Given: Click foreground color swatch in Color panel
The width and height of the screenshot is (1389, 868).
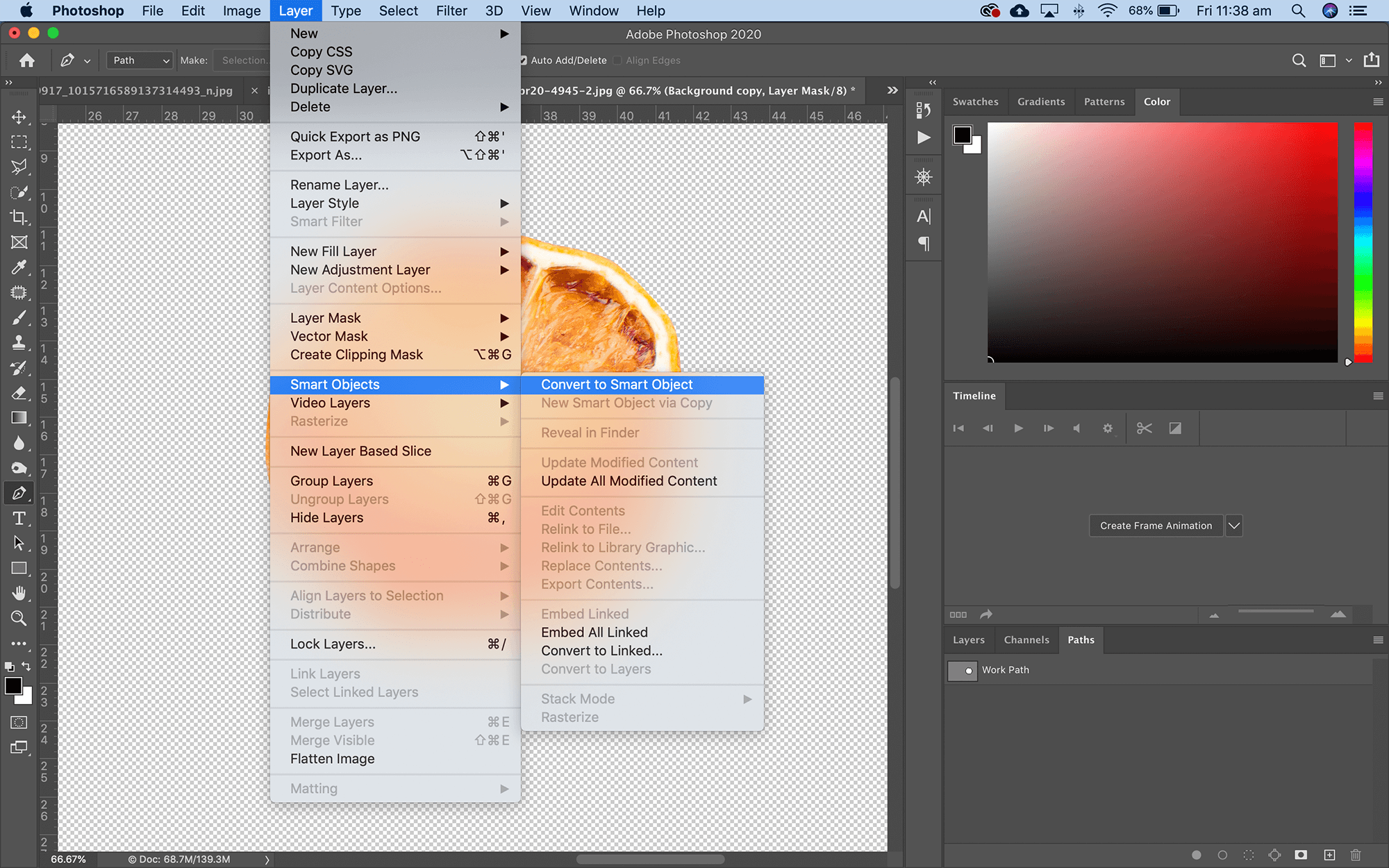Looking at the screenshot, I should (x=963, y=135).
